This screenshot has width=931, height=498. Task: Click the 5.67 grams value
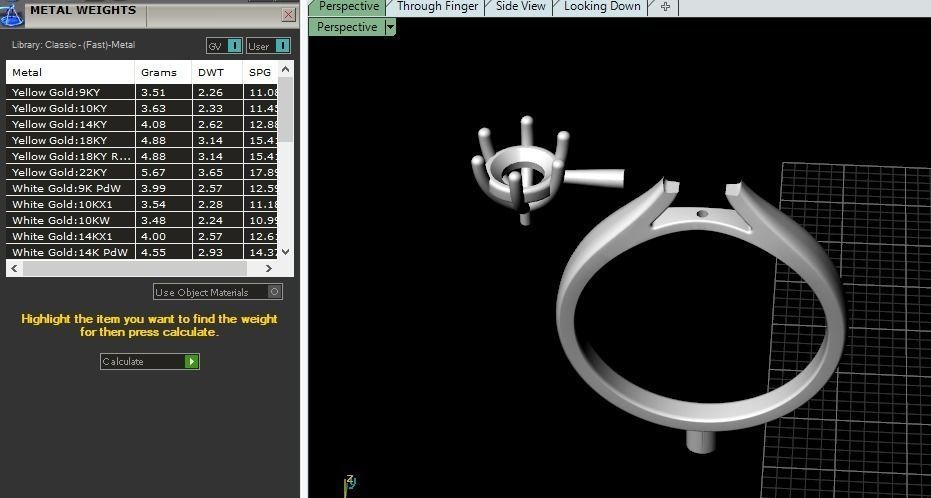[x=153, y=173]
